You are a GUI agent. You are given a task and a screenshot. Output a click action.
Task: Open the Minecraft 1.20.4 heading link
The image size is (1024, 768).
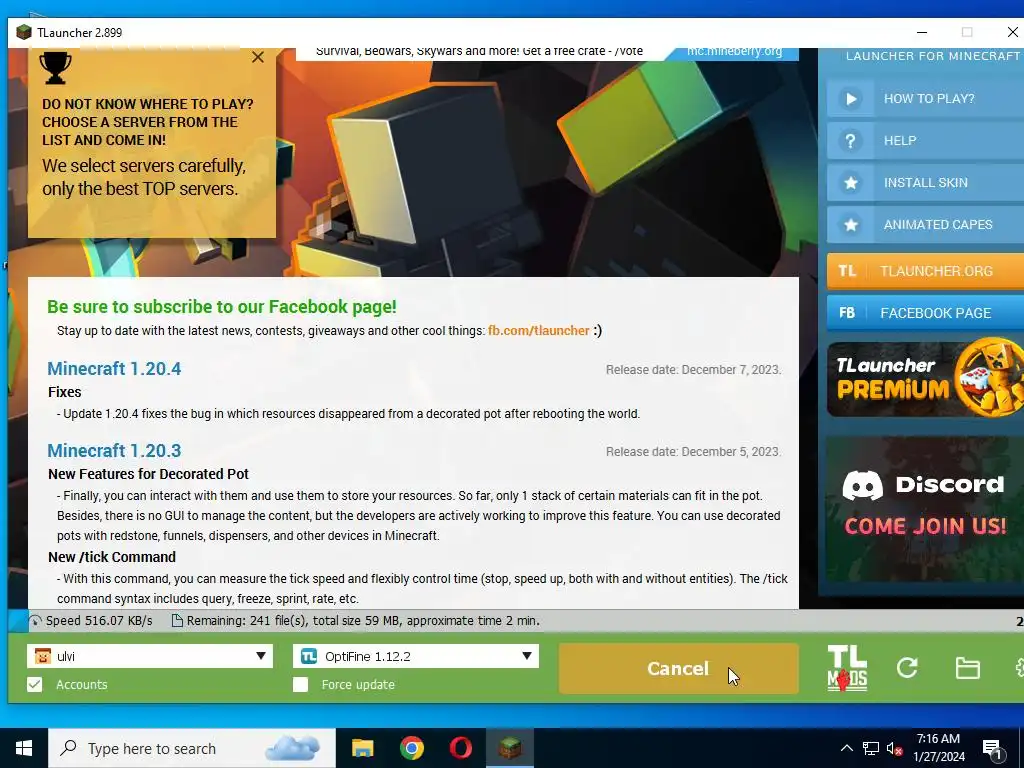[x=114, y=368]
